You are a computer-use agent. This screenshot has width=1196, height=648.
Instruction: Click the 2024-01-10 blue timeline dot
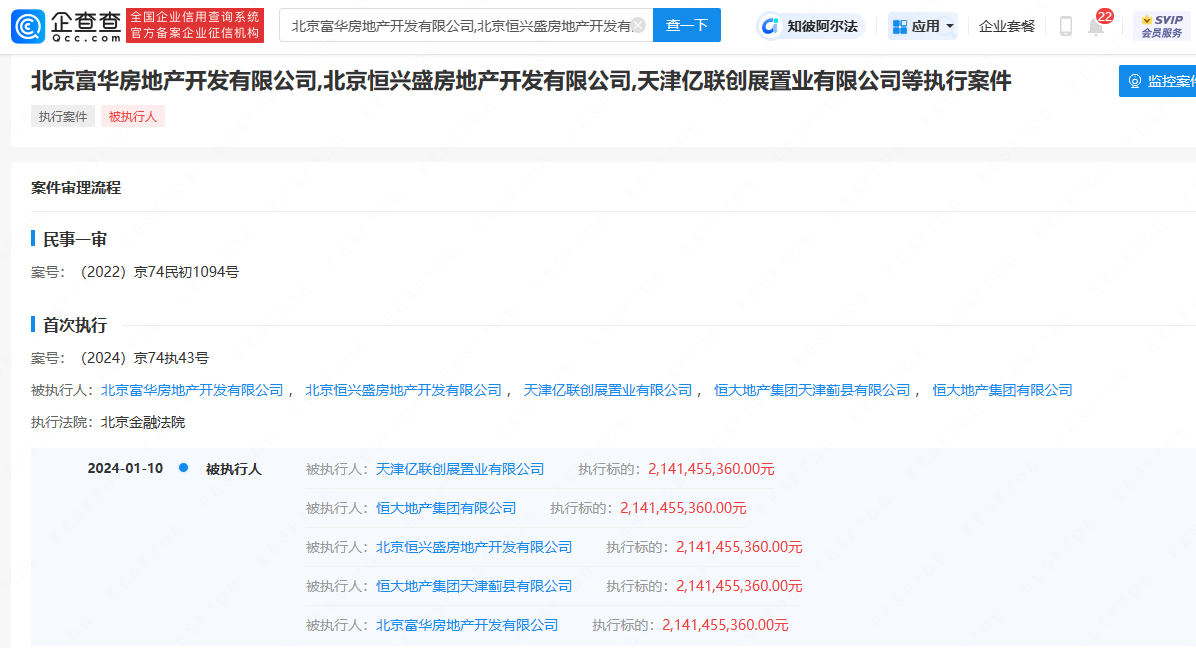click(x=183, y=468)
